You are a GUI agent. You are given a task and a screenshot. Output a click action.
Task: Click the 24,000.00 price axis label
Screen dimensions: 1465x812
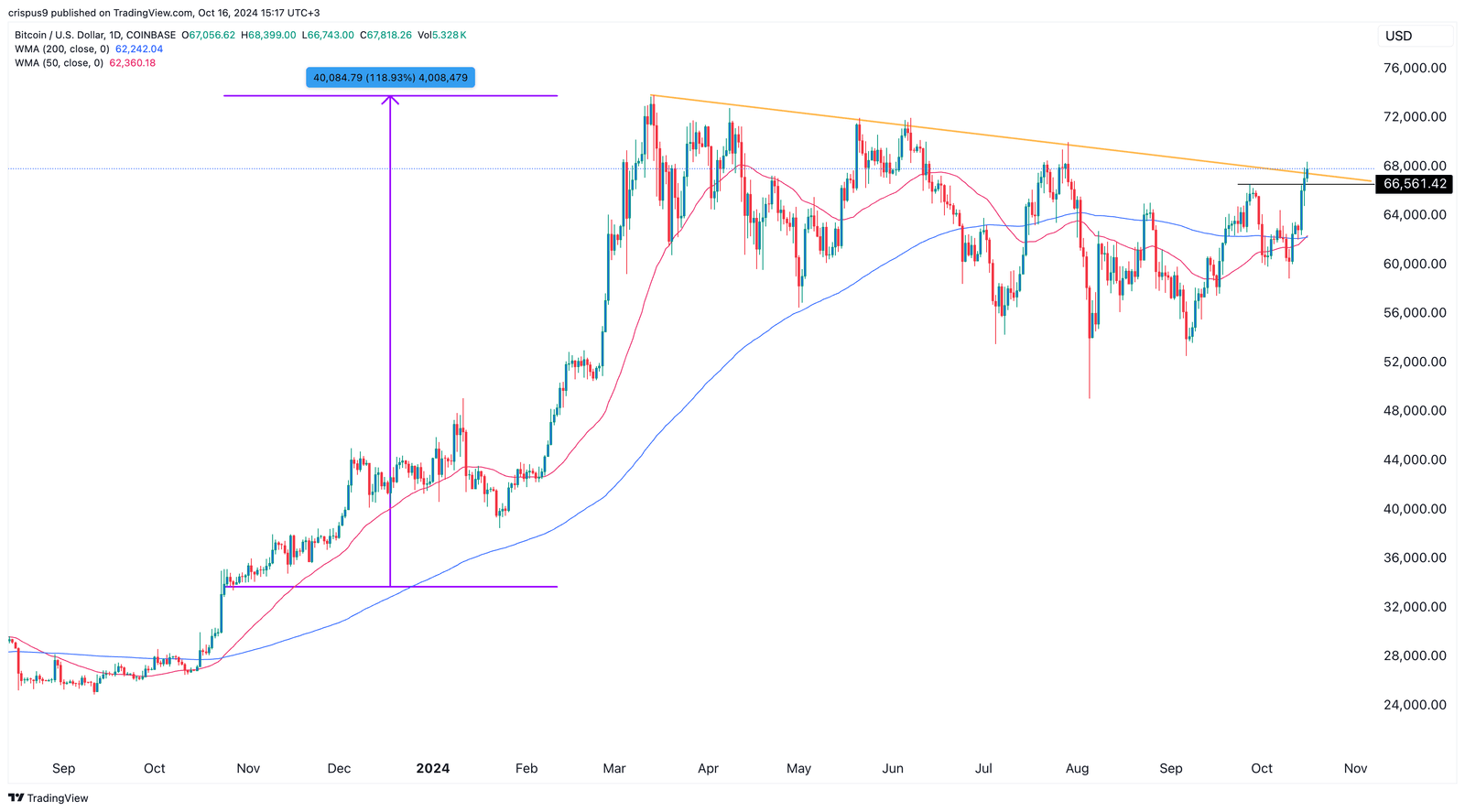pos(1415,705)
